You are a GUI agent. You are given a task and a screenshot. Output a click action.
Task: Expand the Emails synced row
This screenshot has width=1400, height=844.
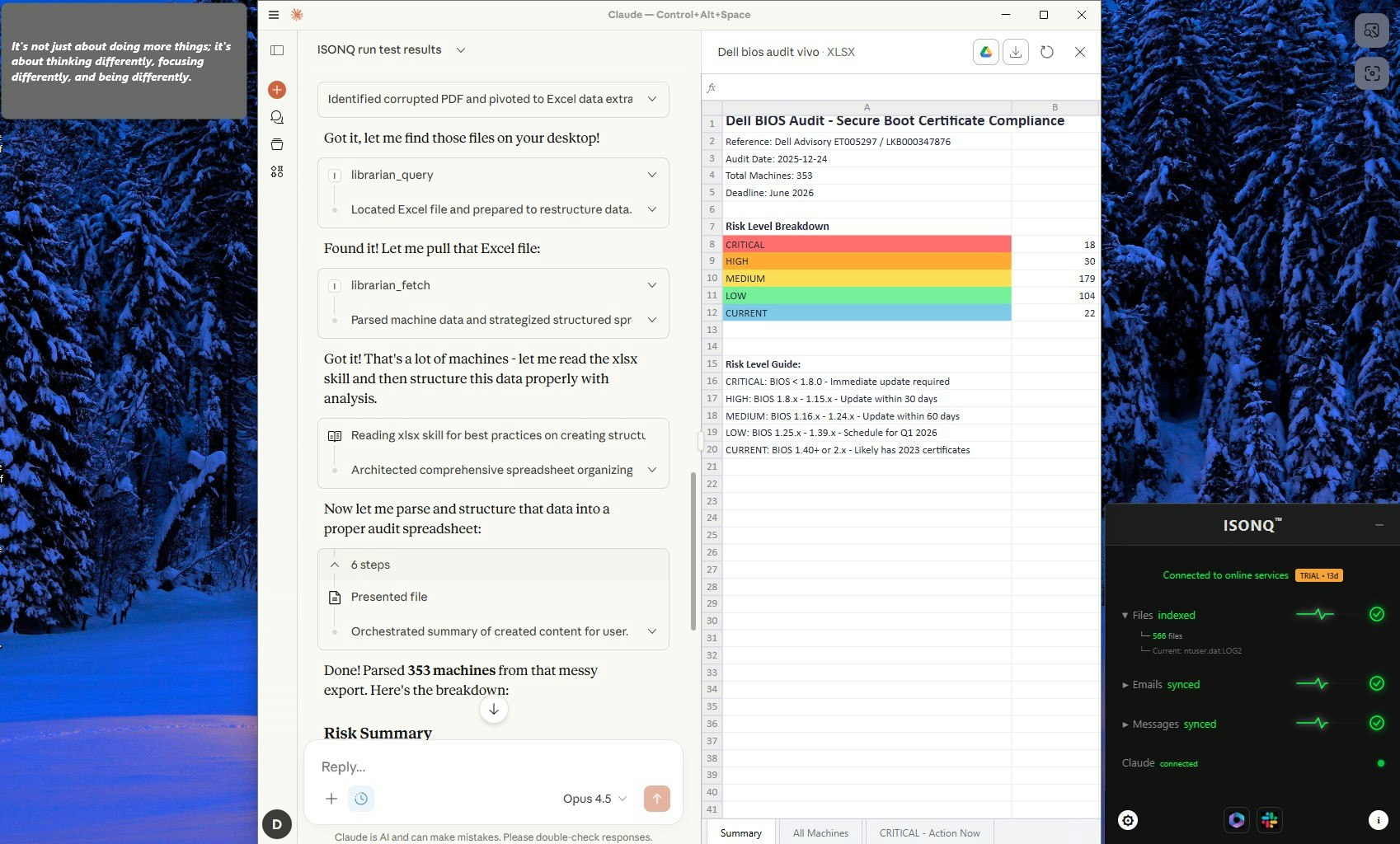1125,685
